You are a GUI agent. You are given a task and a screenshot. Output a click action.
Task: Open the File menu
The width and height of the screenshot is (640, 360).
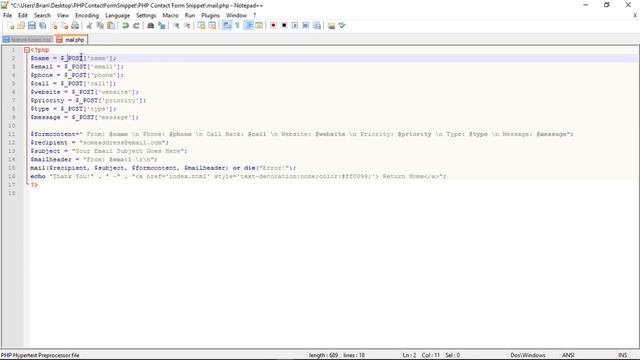pyautogui.click(x=7, y=16)
